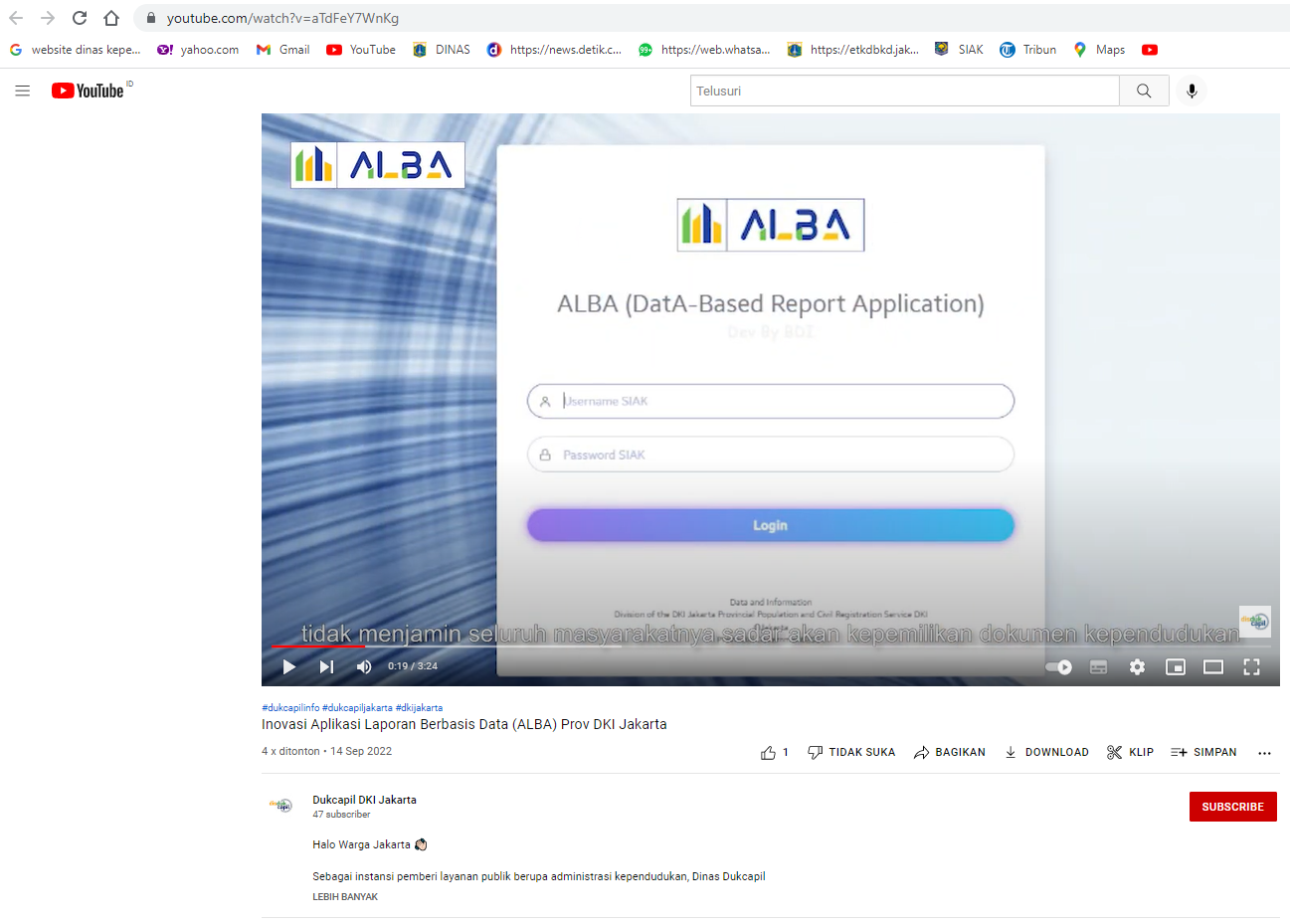Open the #dukcapiljakarta hashtag

pyautogui.click(x=357, y=708)
